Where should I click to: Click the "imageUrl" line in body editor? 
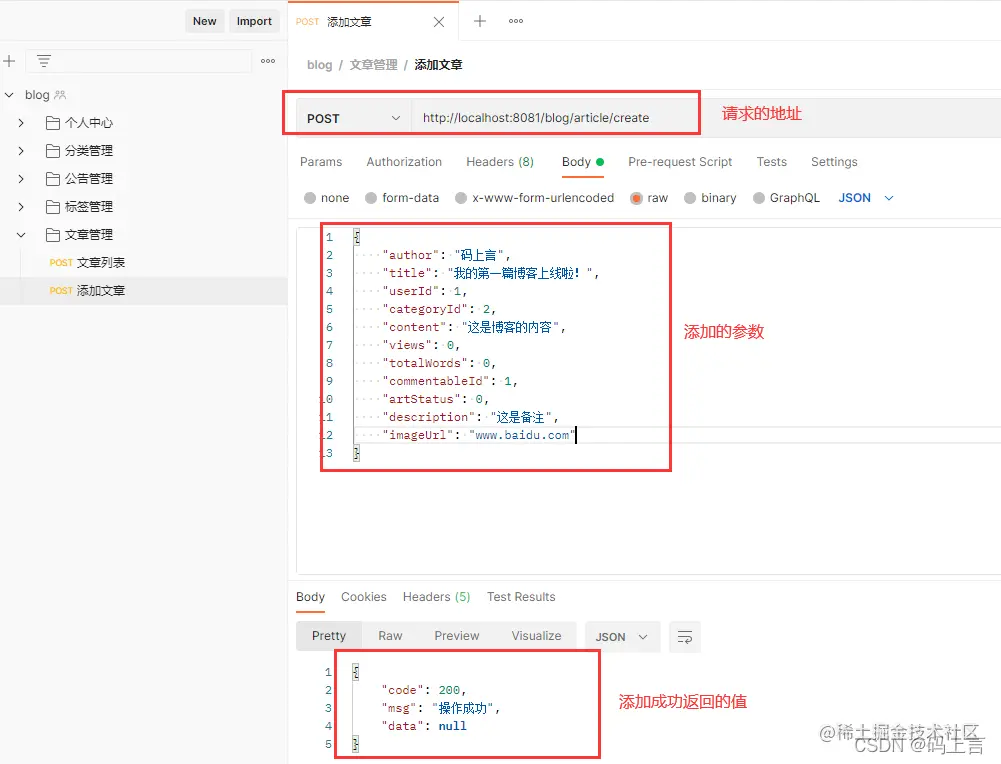click(479, 435)
